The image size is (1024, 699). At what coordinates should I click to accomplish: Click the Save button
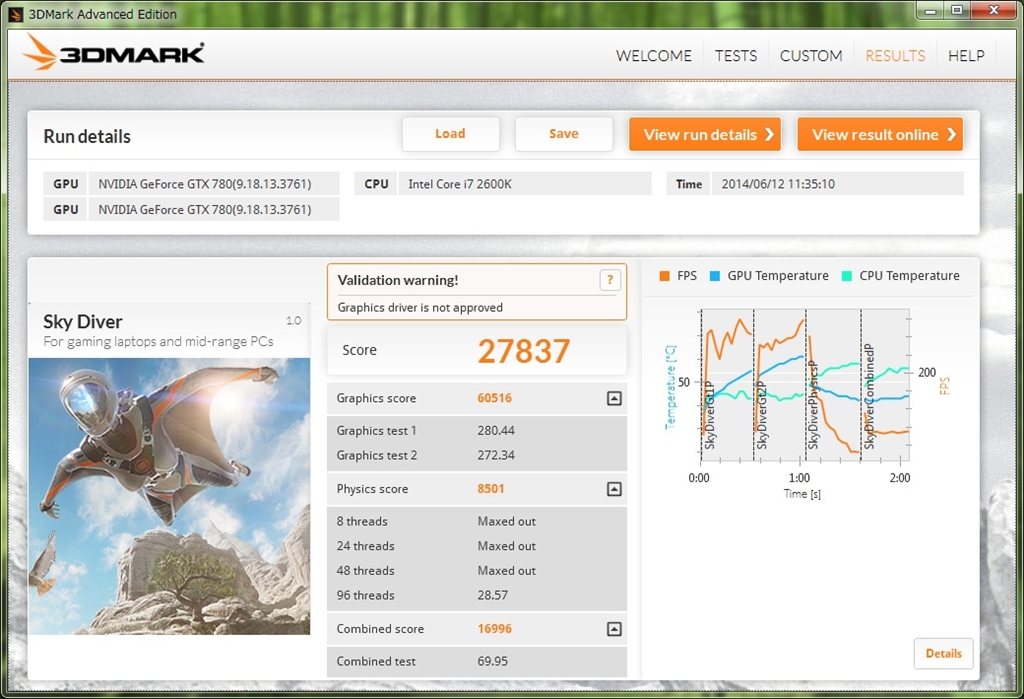[x=564, y=134]
